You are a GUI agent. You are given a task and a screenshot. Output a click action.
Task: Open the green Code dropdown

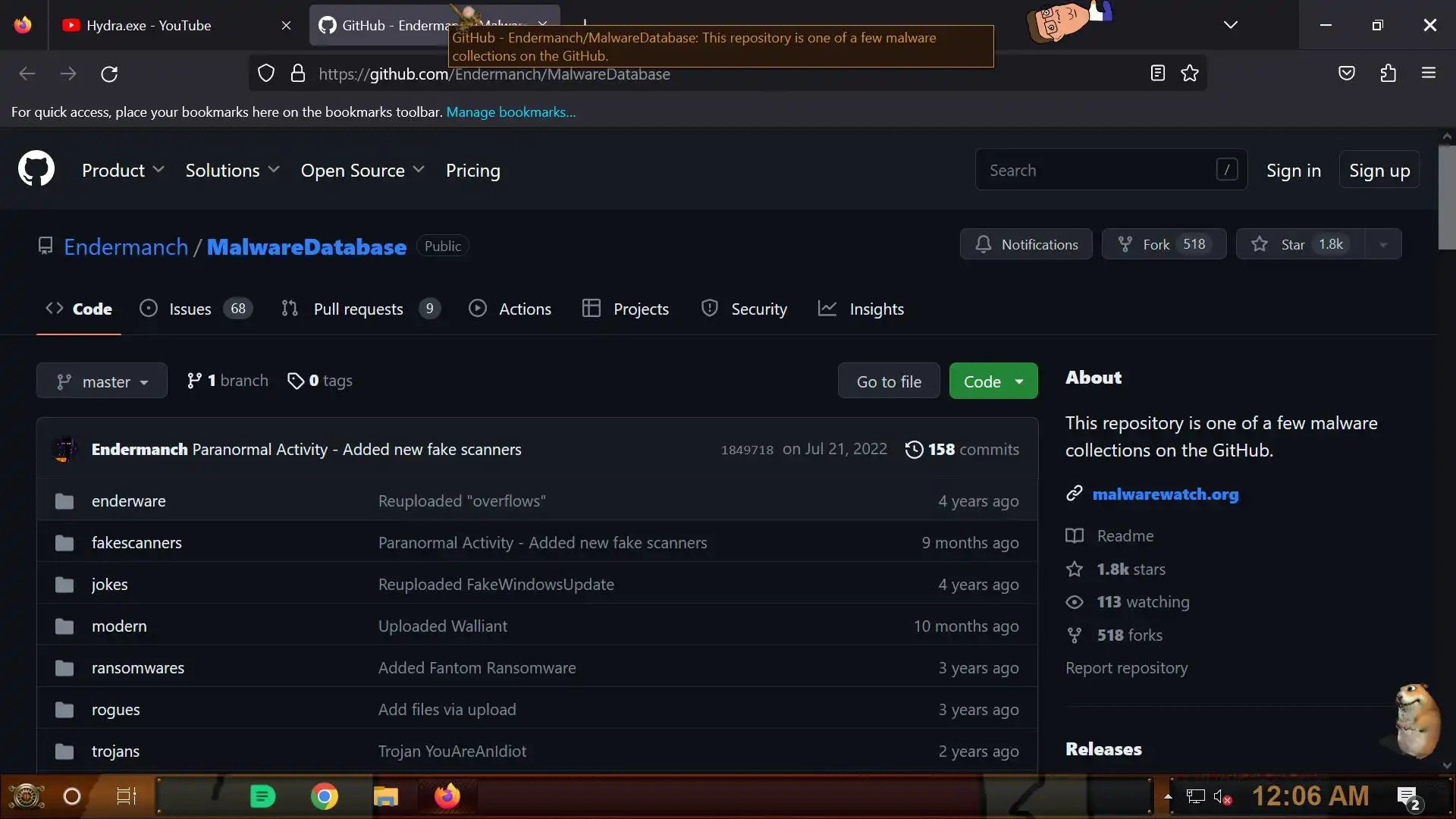click(x=993, y=381)
